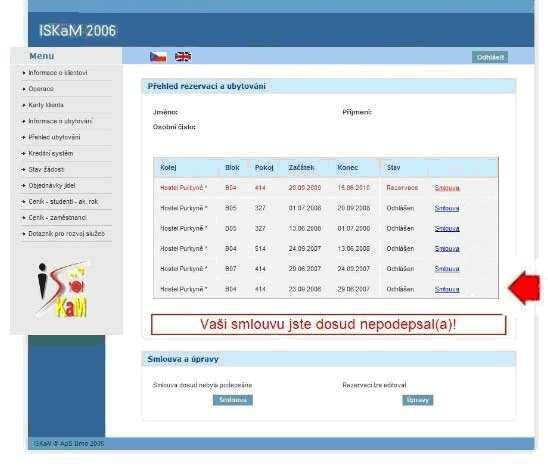Select Stav žádosti in the menu
The width and height of the screenshot is (548, 466).
[x=46, y=169]
